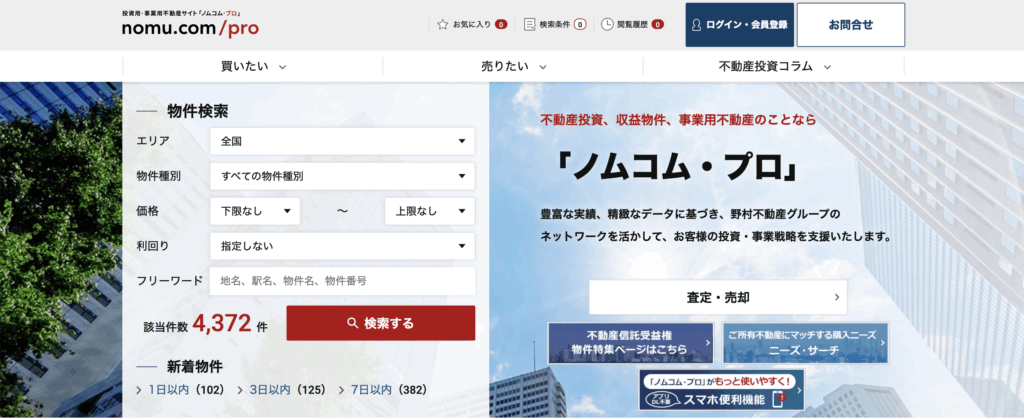The width and height of the screenshot is (1024, 419).
Task: Click the フリーワード keyword input field
Action: tap(342, 281)
